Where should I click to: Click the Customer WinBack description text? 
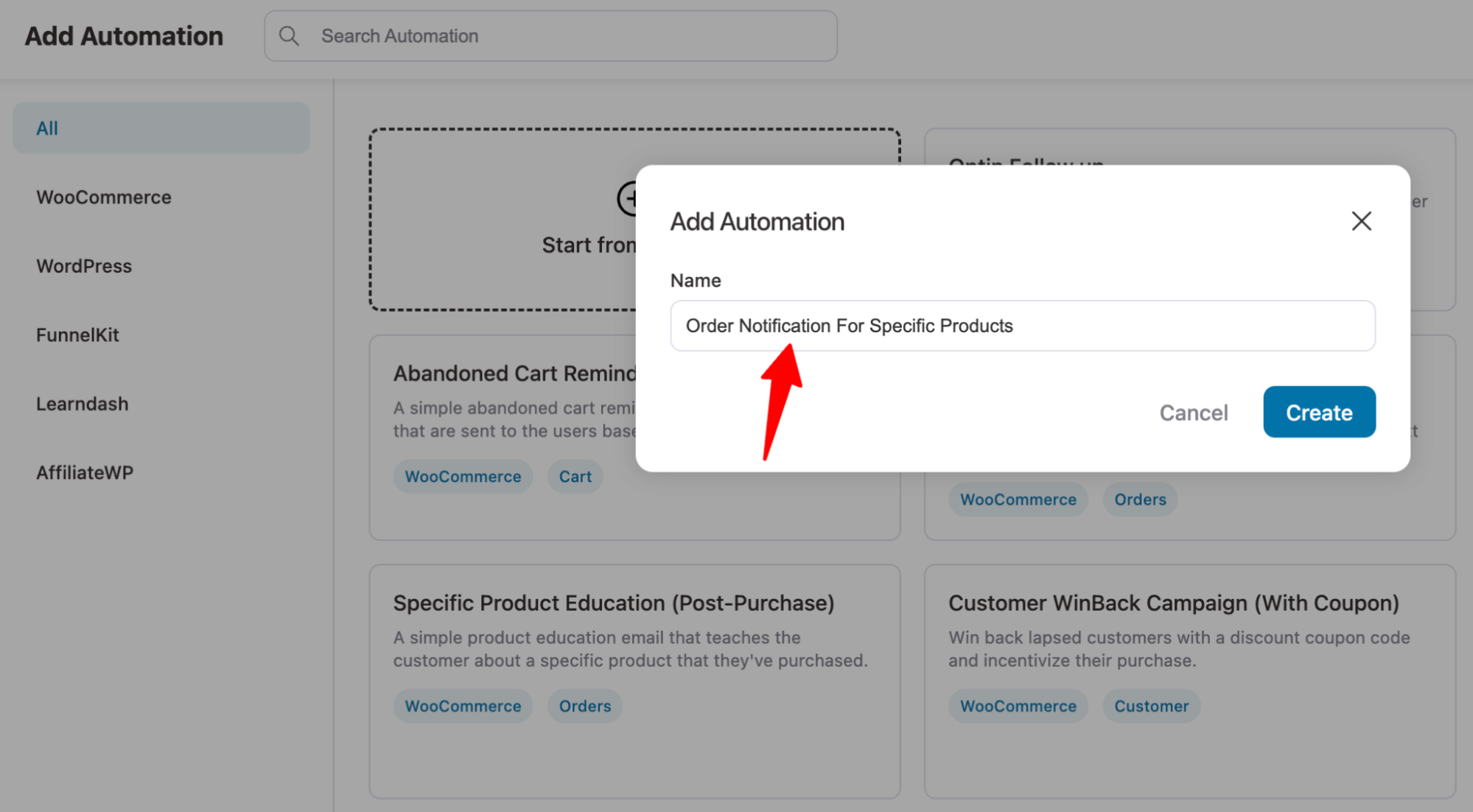(1179, 649)
